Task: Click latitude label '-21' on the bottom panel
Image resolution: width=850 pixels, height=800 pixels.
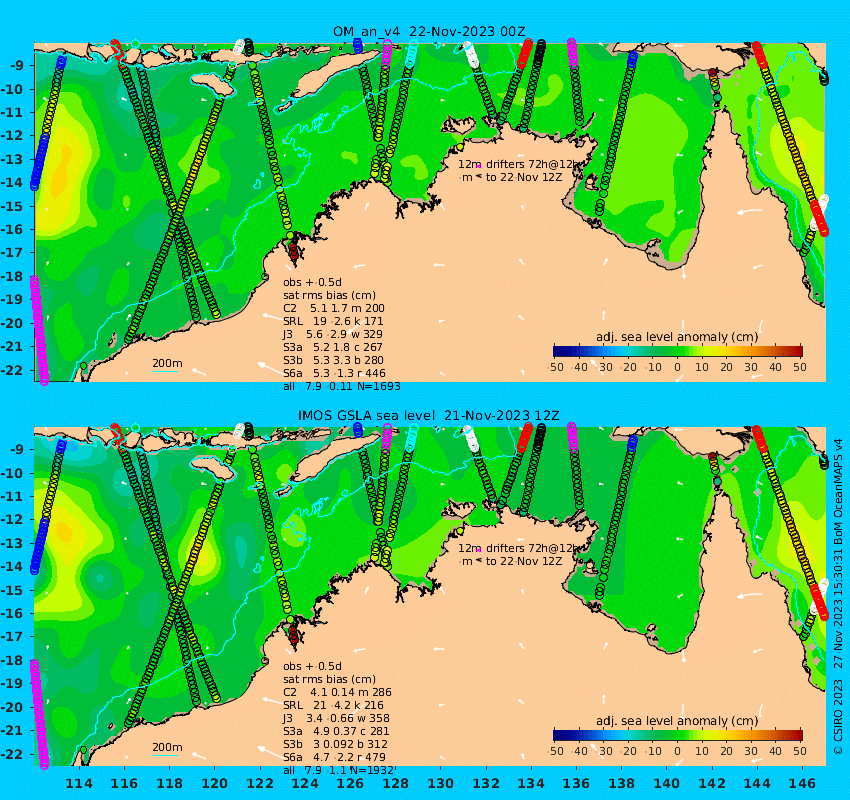Action: (11, 730)
